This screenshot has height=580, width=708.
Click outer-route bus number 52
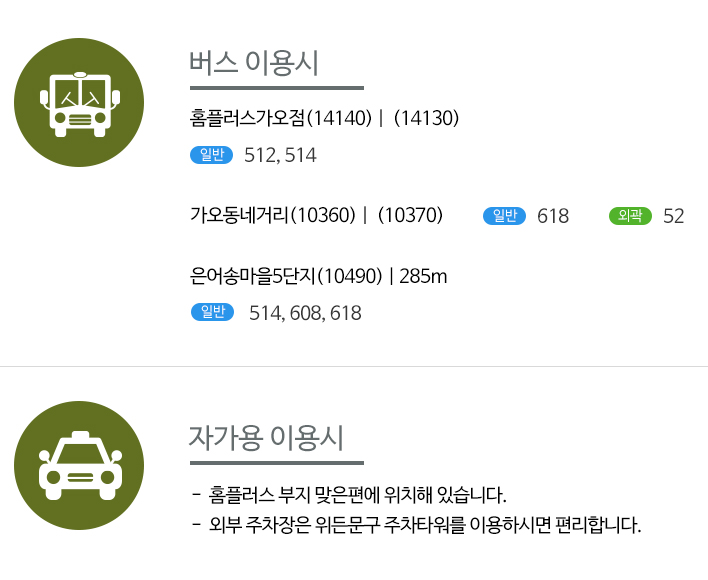point(674,216)
